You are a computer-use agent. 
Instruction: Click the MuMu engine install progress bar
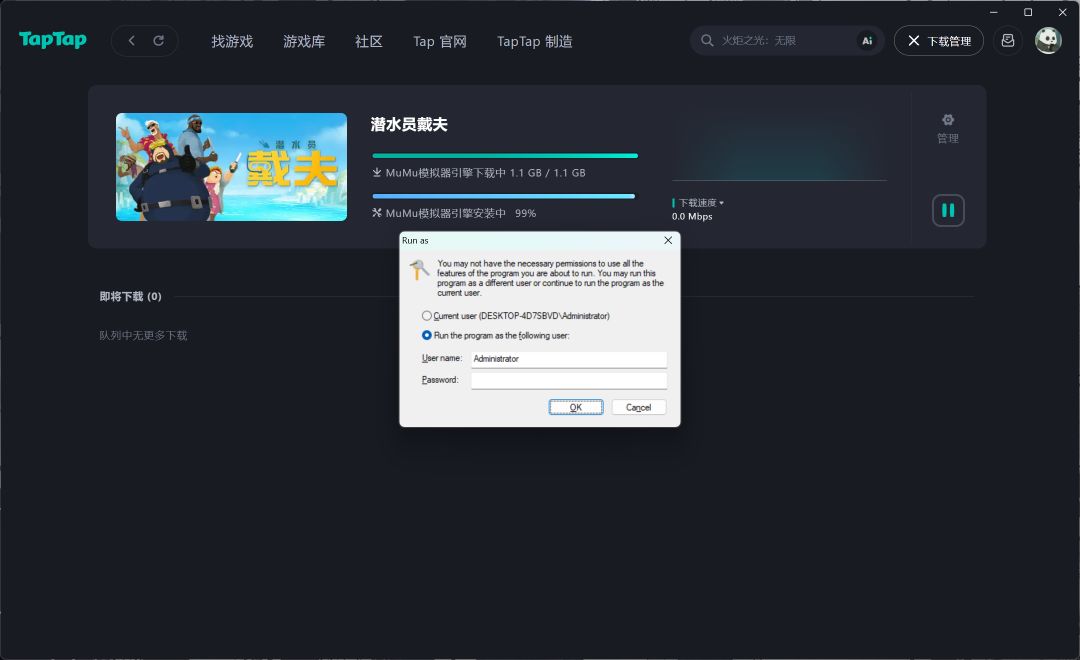[503, 196]
